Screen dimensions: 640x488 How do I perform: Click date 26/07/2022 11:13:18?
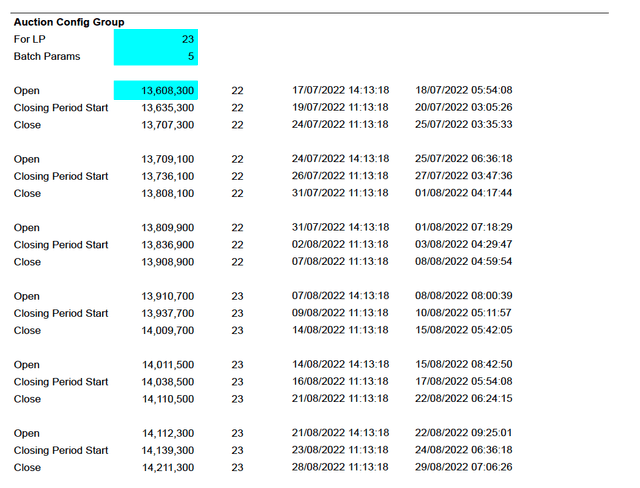point(340,176)
